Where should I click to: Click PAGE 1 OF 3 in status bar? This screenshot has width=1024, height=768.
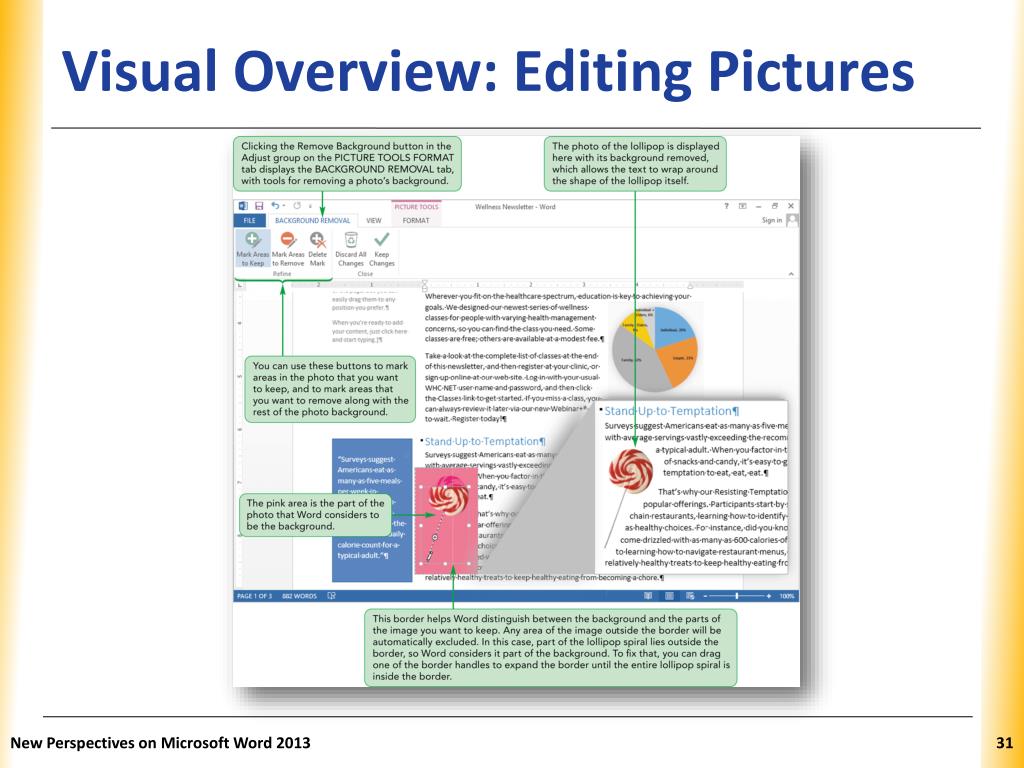(254, 596)
